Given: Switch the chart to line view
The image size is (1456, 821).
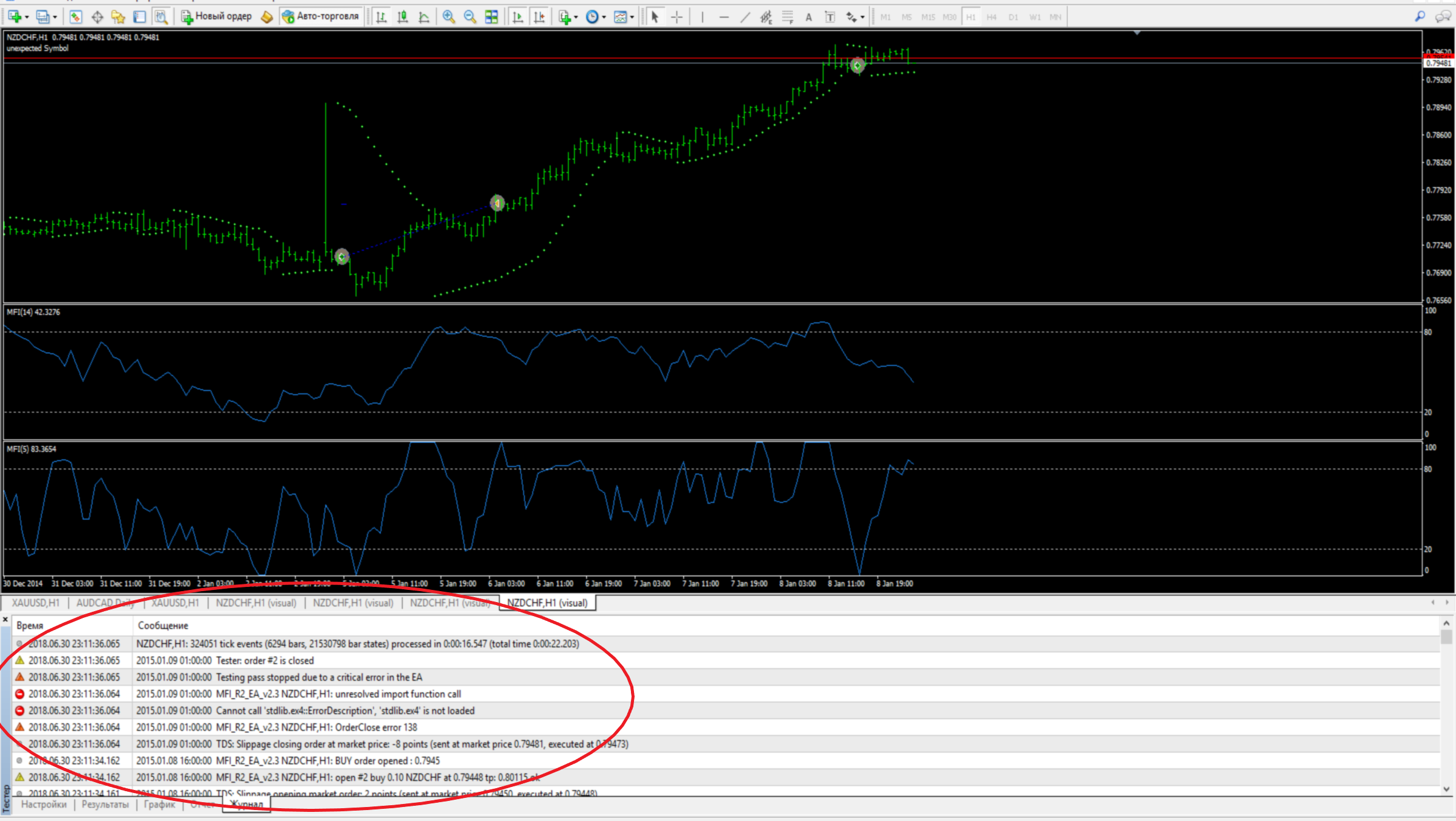Looking at the screenshot, I should (424, 17).
